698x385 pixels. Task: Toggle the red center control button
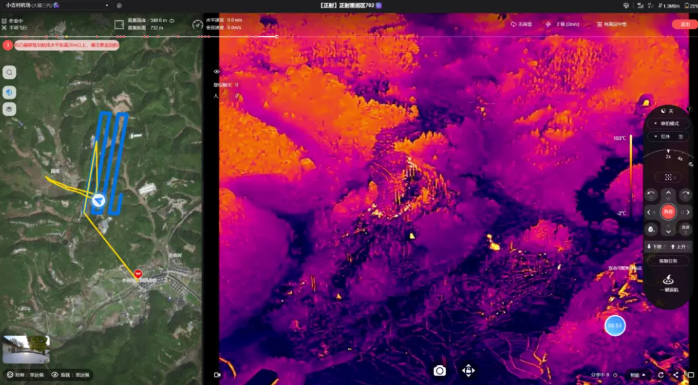coord(668,212)
